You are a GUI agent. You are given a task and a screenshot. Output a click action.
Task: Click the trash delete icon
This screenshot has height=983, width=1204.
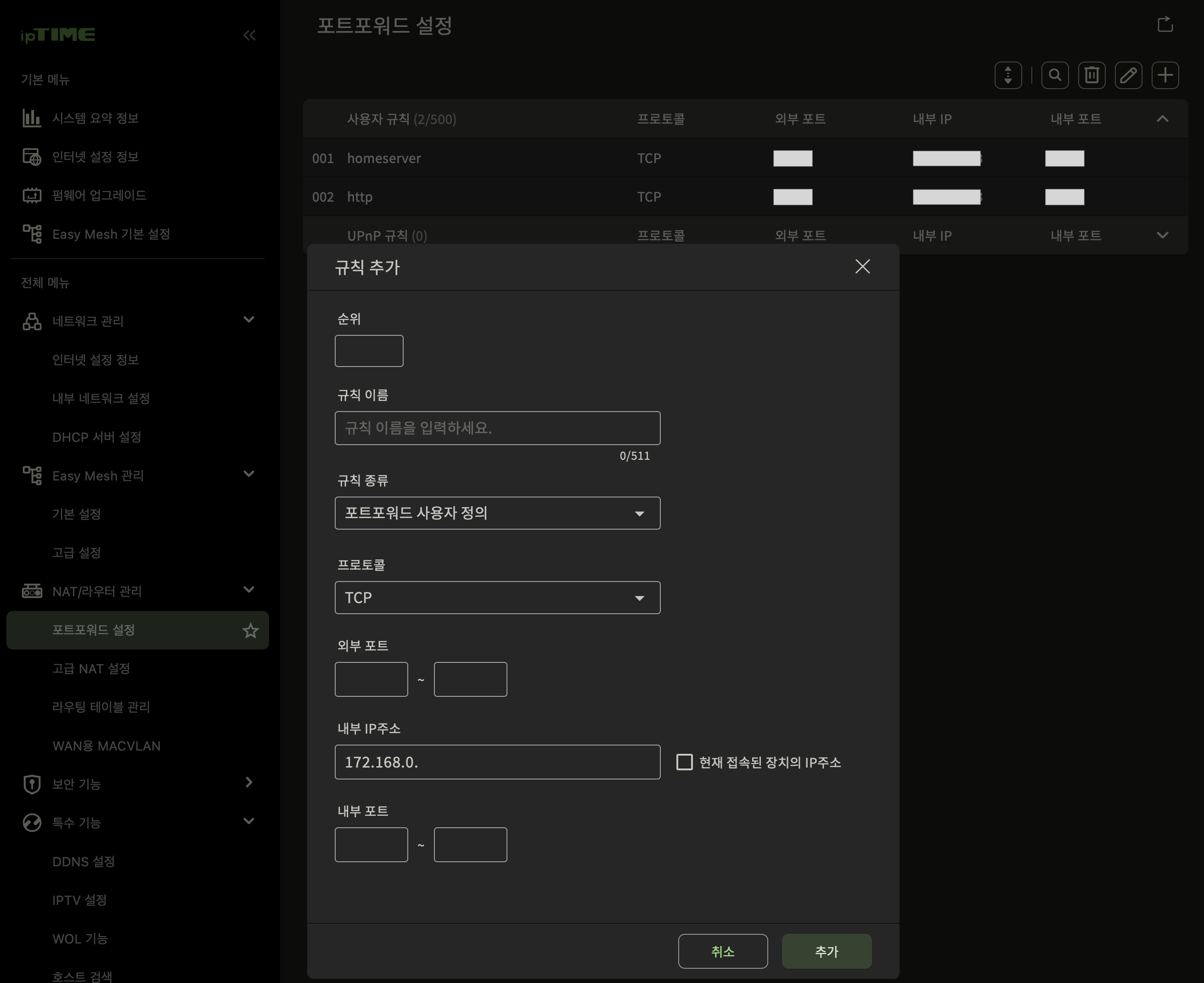click(x=1091, y=75)
